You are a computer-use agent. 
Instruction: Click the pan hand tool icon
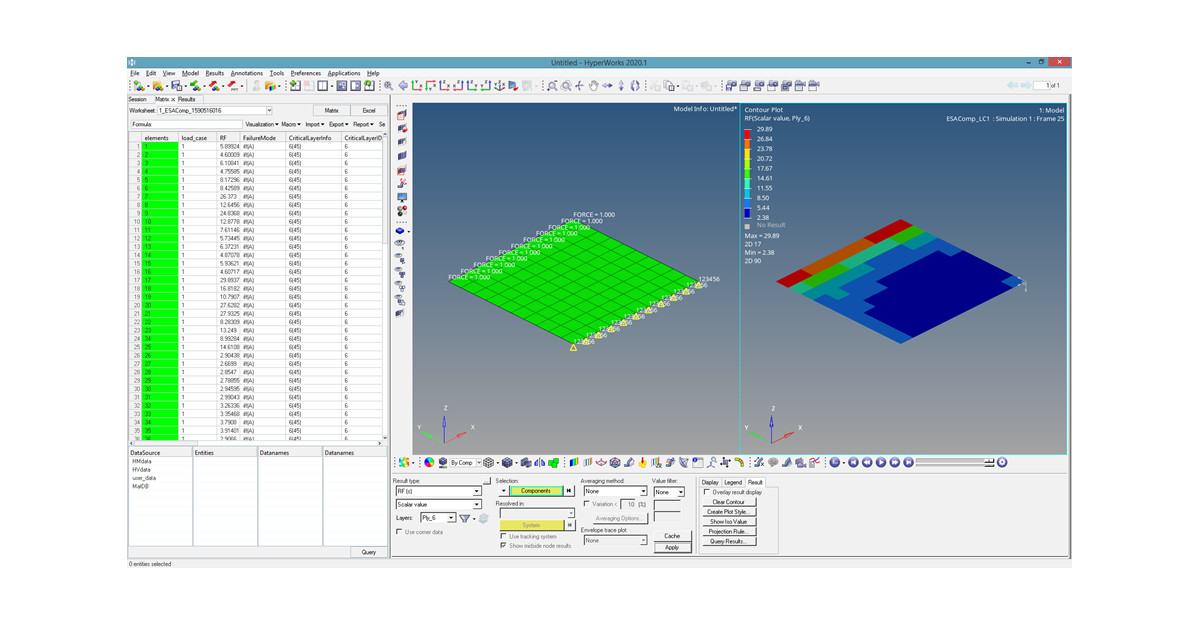click(x=593, y=87)
